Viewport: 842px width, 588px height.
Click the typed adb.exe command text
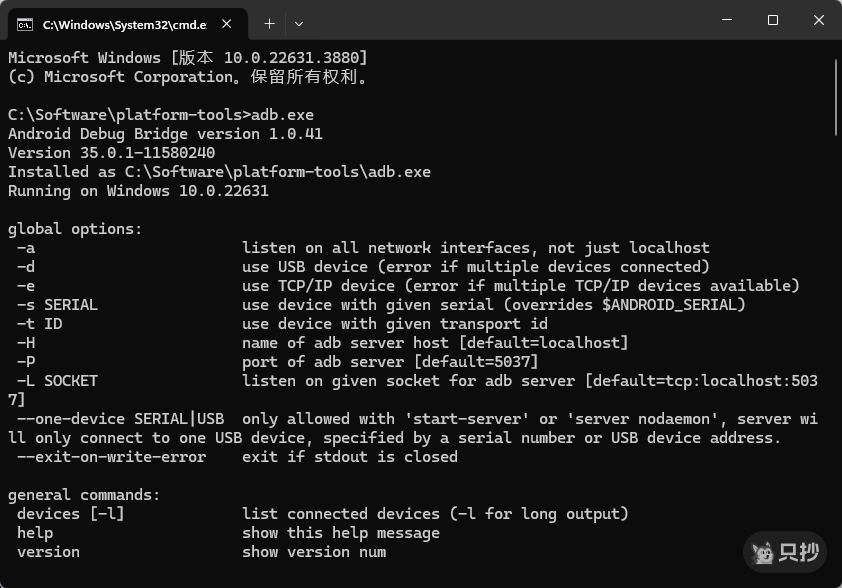point(282,115)
